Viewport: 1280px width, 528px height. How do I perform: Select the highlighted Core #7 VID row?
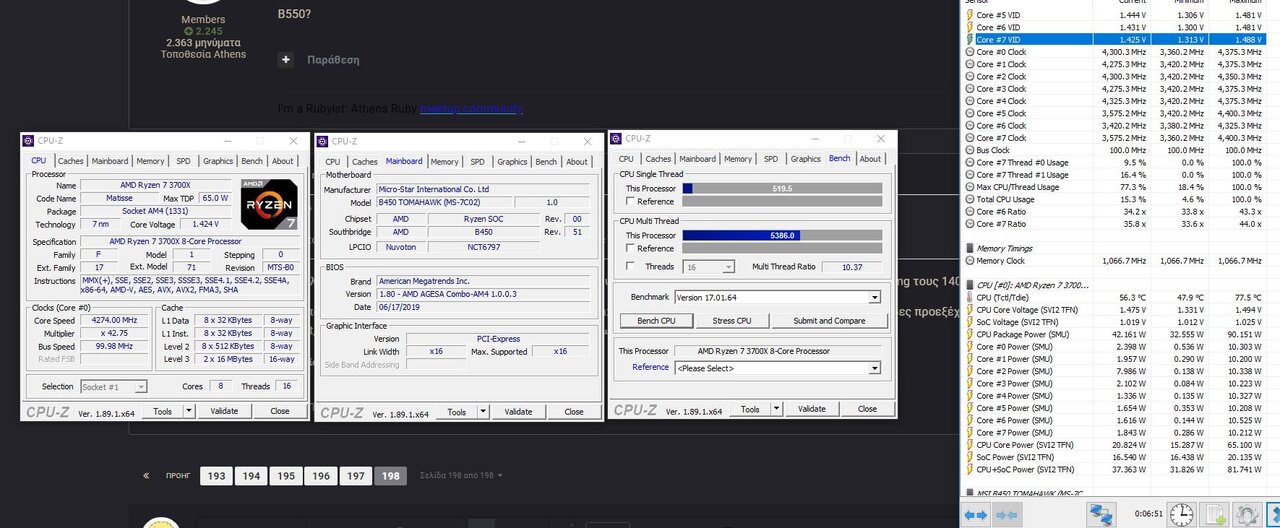(1119, 39)
